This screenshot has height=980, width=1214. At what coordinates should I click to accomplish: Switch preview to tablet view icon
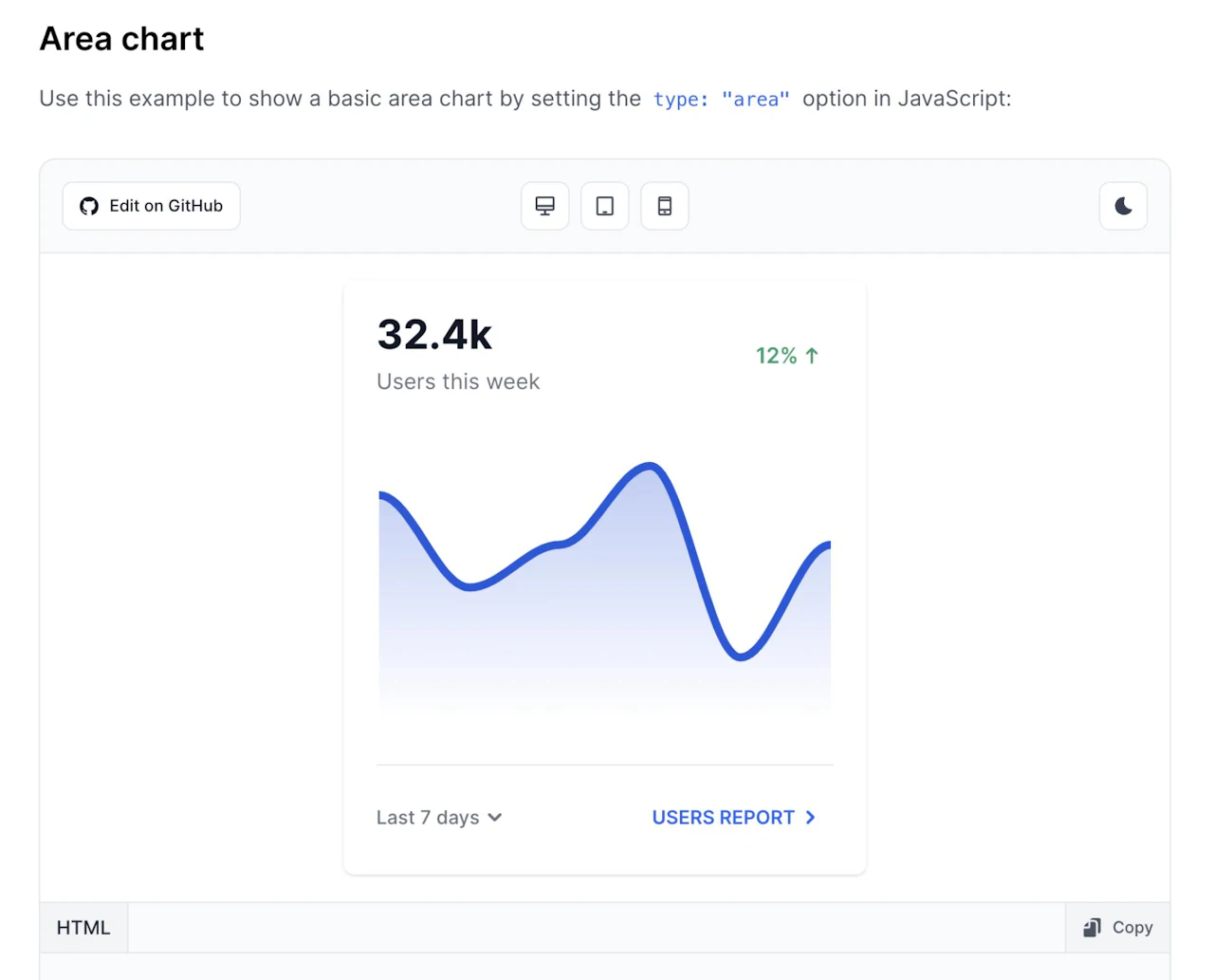pyautogui.click(x=605, y=206)
